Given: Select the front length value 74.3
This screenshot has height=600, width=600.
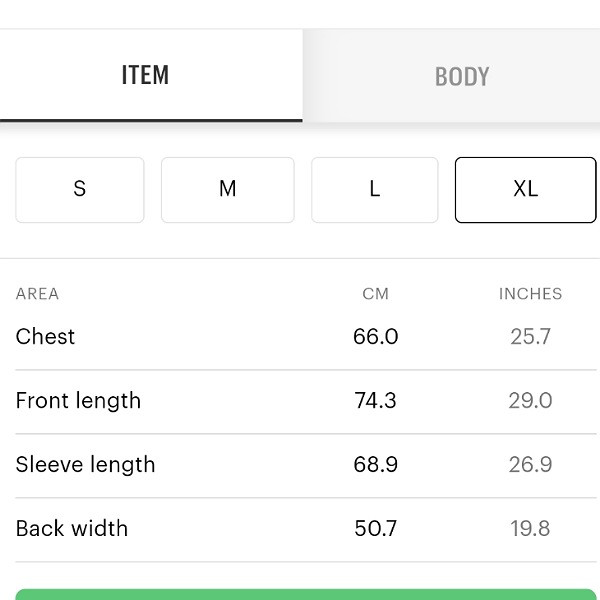Looking at the screenshot, I should [x=376, y=401].
